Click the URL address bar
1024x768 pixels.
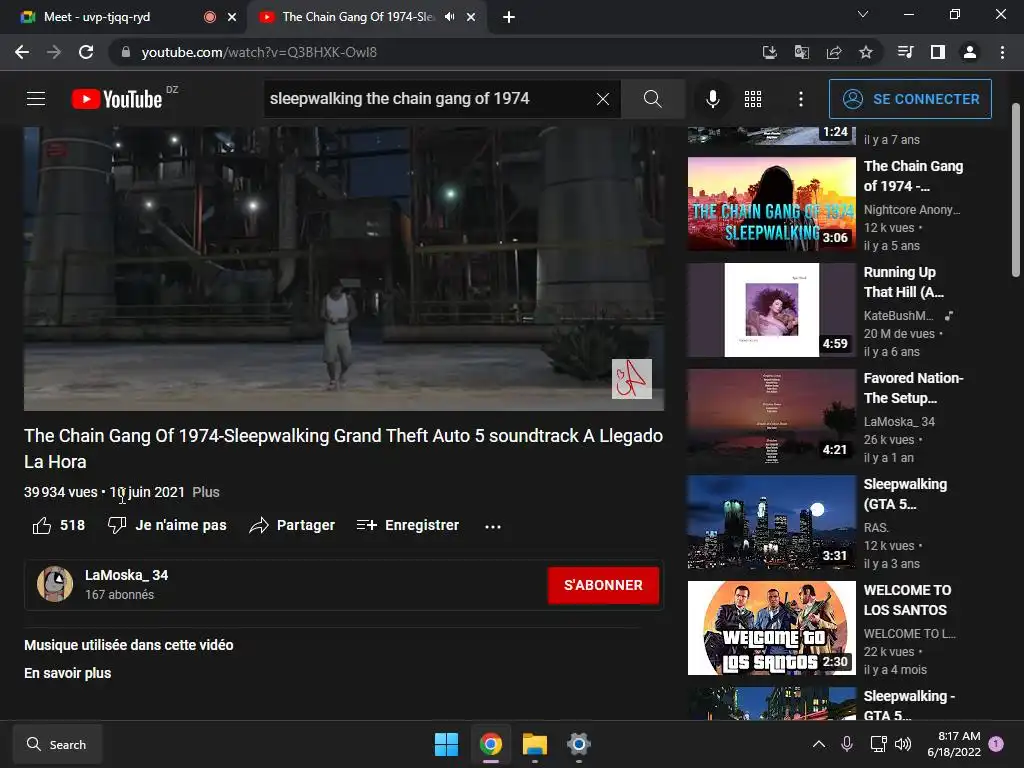click(431, 52)
